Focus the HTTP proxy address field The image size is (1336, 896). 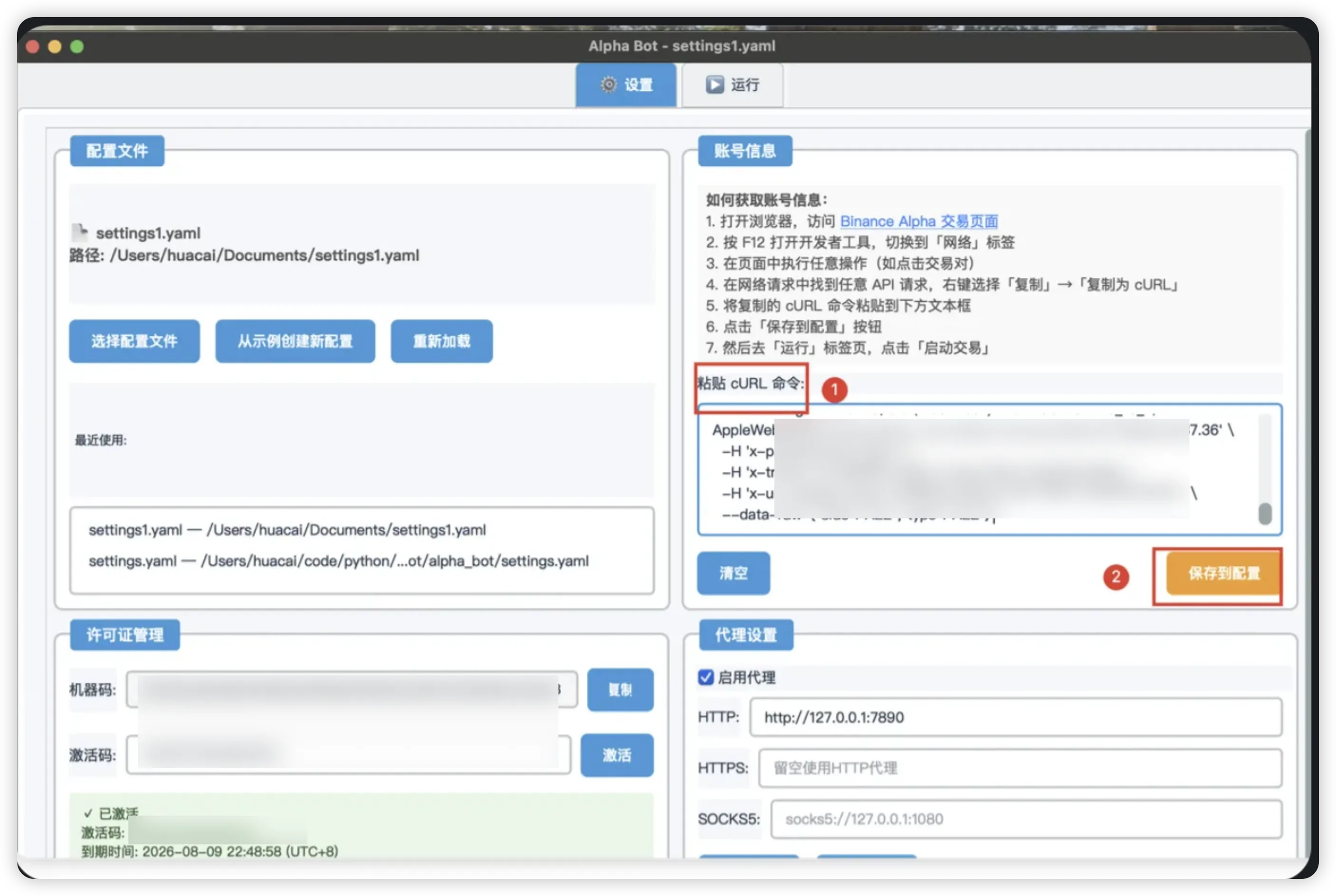(x=1015, y=717)
